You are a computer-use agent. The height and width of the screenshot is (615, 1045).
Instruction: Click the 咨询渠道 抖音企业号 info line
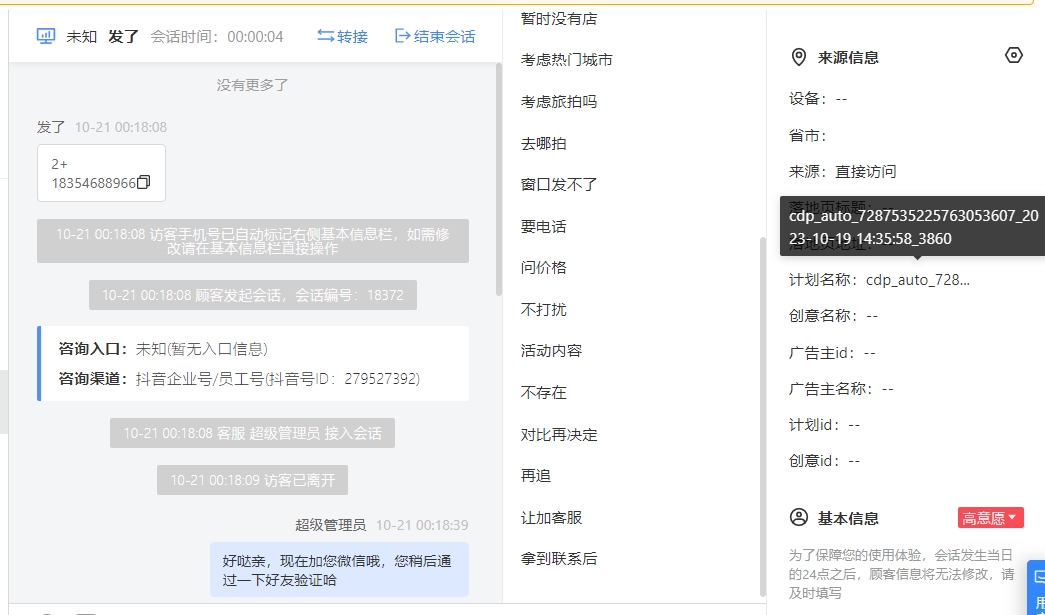tap(239, 379)
